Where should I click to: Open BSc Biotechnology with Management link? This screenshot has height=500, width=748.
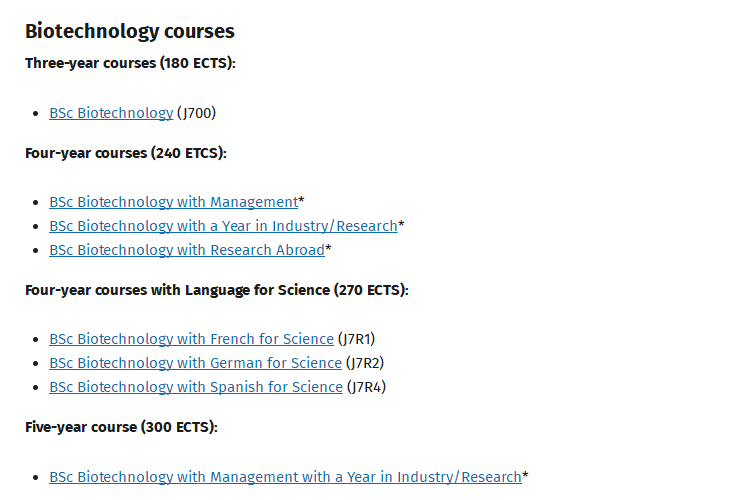(x=174, y=202)
